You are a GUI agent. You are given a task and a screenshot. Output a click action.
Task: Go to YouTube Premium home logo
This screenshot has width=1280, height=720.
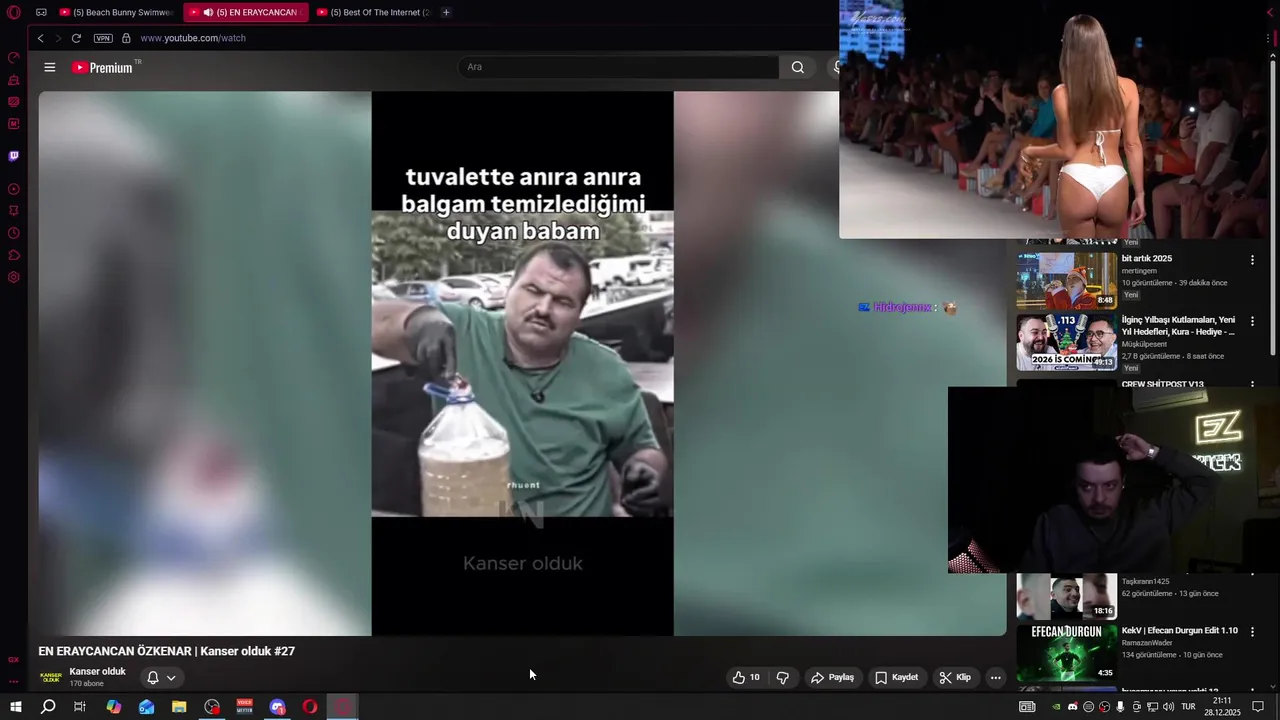pos(104,67)
